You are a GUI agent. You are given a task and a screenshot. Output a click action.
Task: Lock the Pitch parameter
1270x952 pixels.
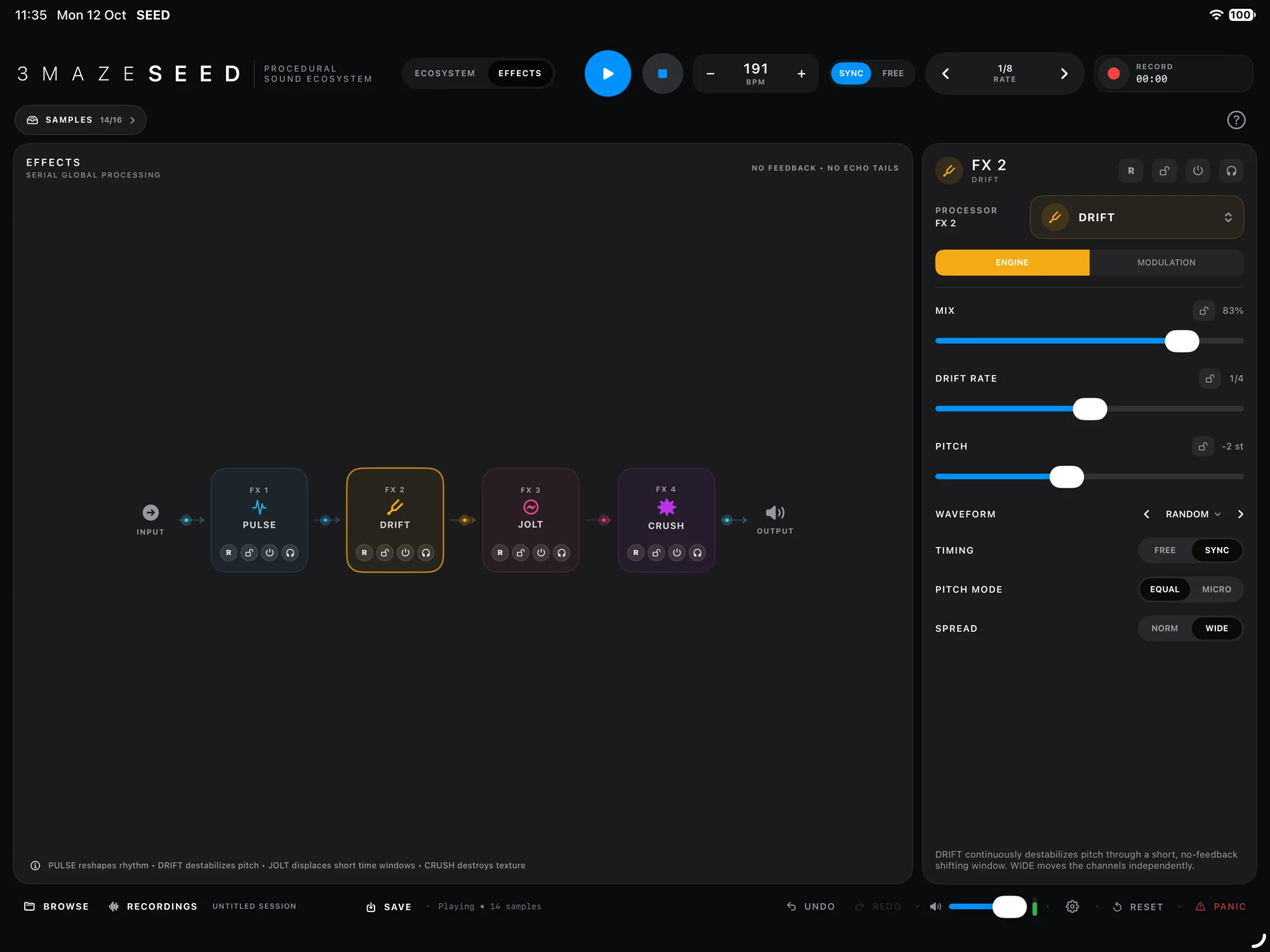point(1203,446)
